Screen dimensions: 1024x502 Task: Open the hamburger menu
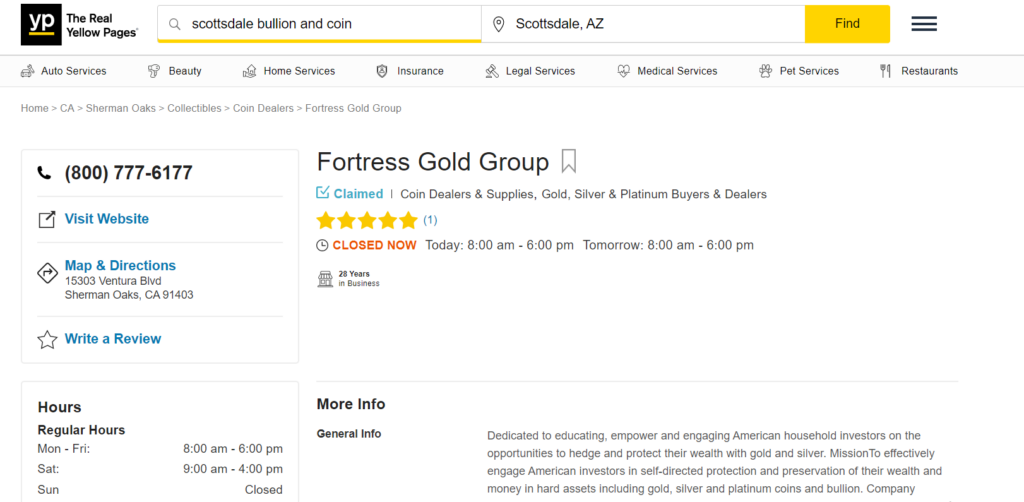924,24
